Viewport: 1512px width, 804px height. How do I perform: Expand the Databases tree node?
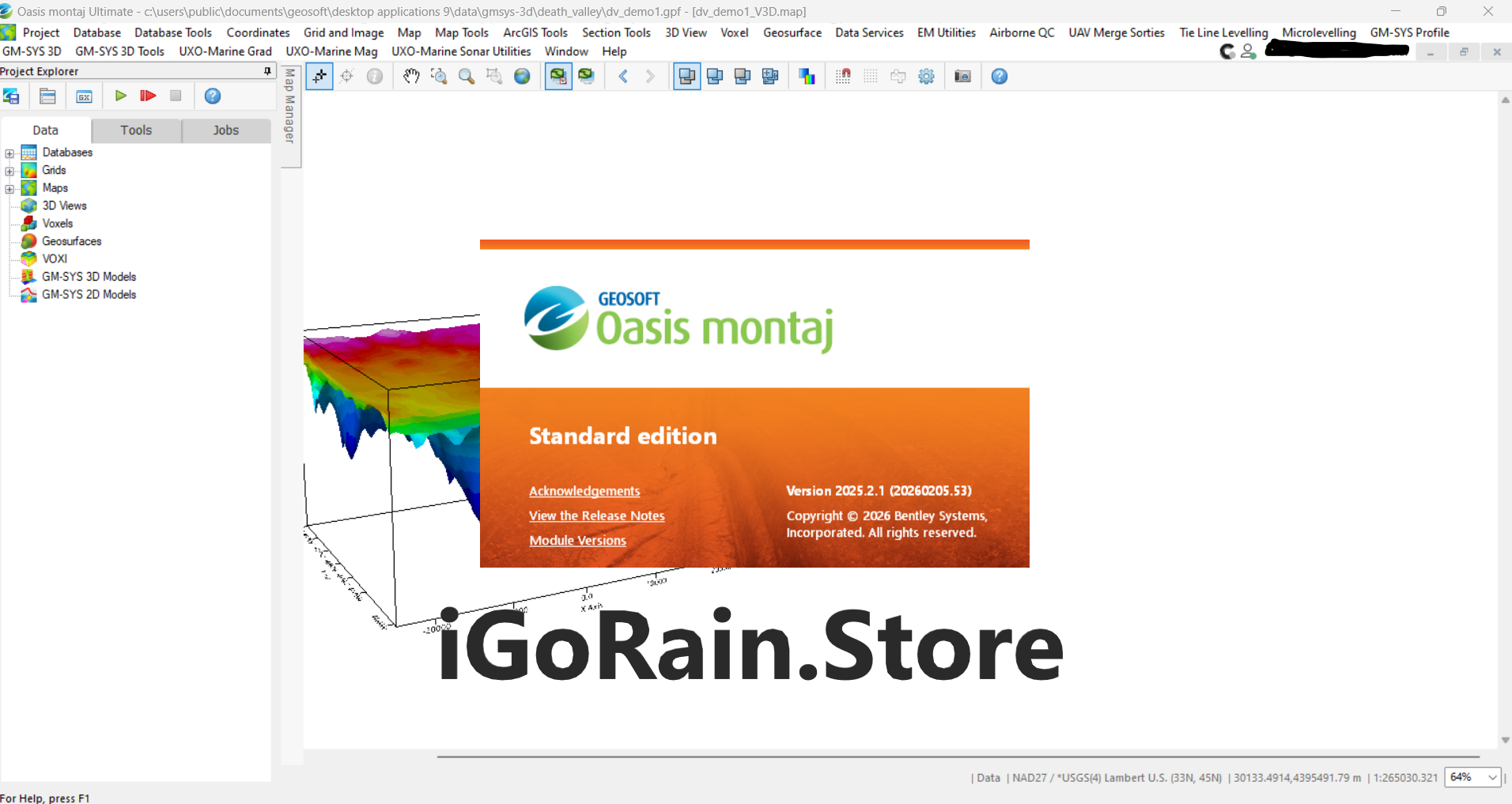[9, 153]
